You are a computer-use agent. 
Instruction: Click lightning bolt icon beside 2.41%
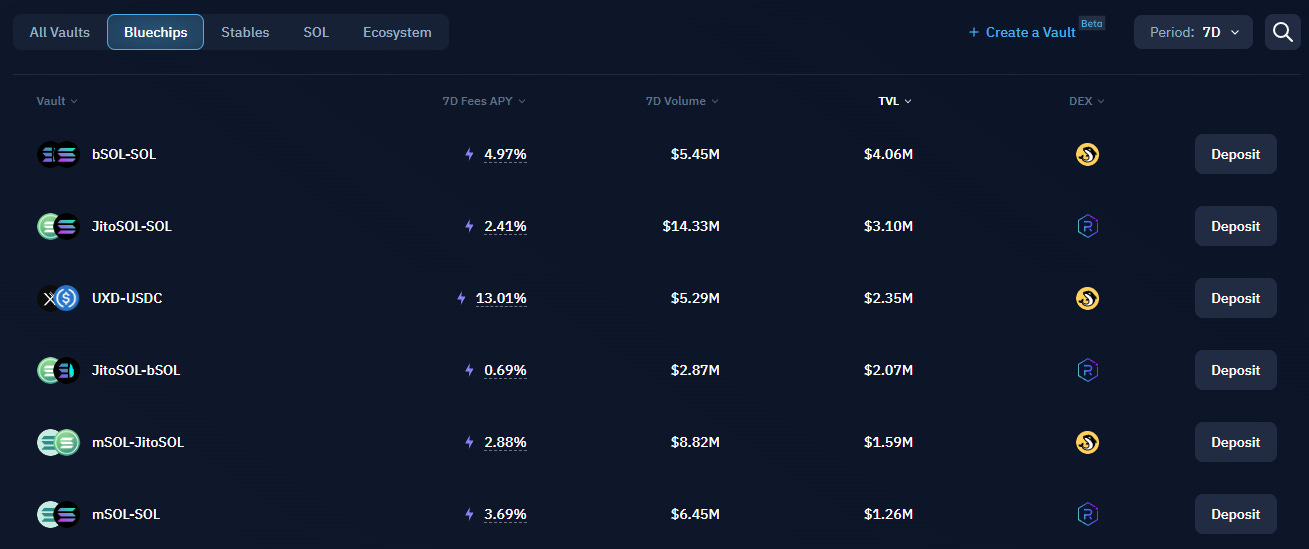(x=469, y=227)
